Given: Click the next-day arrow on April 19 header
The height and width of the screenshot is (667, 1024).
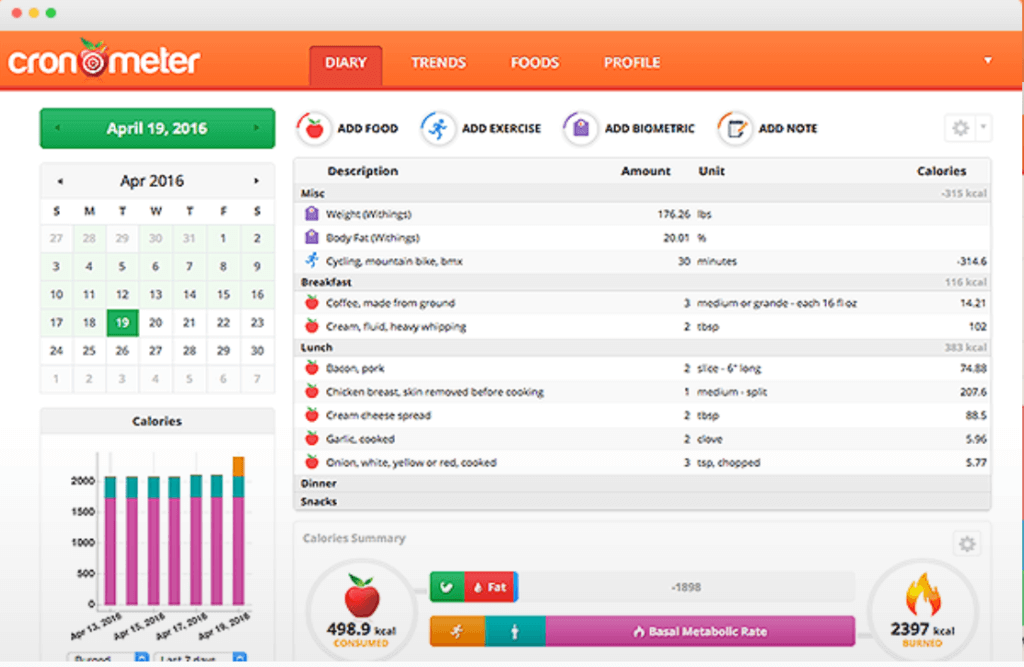Looking at the screenshot, I should point(258,128).
